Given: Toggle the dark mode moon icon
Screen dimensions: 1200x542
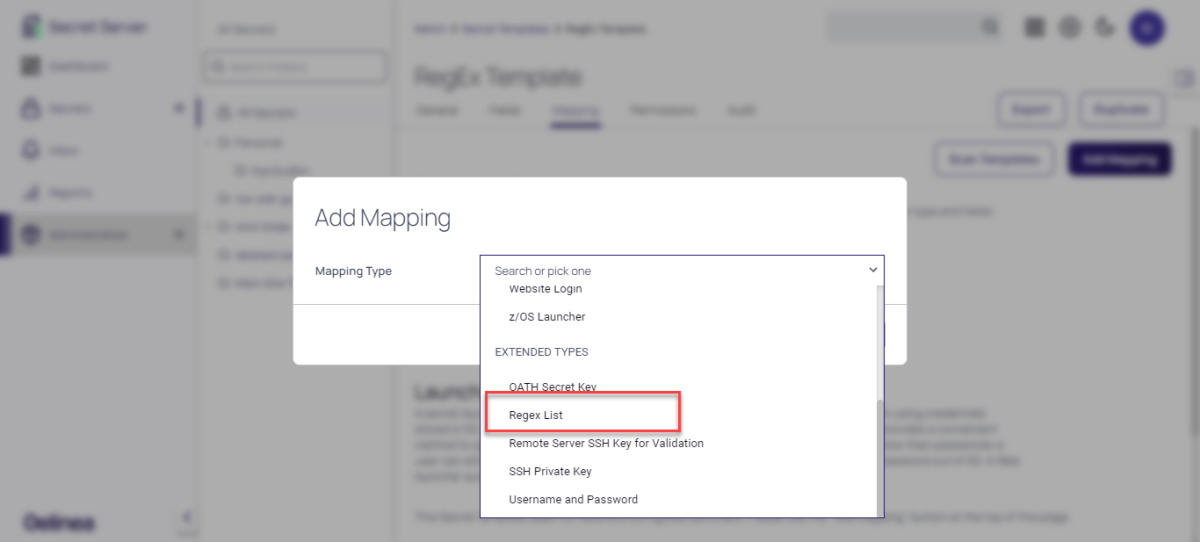Looking at the screenshot, I should (x=1105, y=27).
